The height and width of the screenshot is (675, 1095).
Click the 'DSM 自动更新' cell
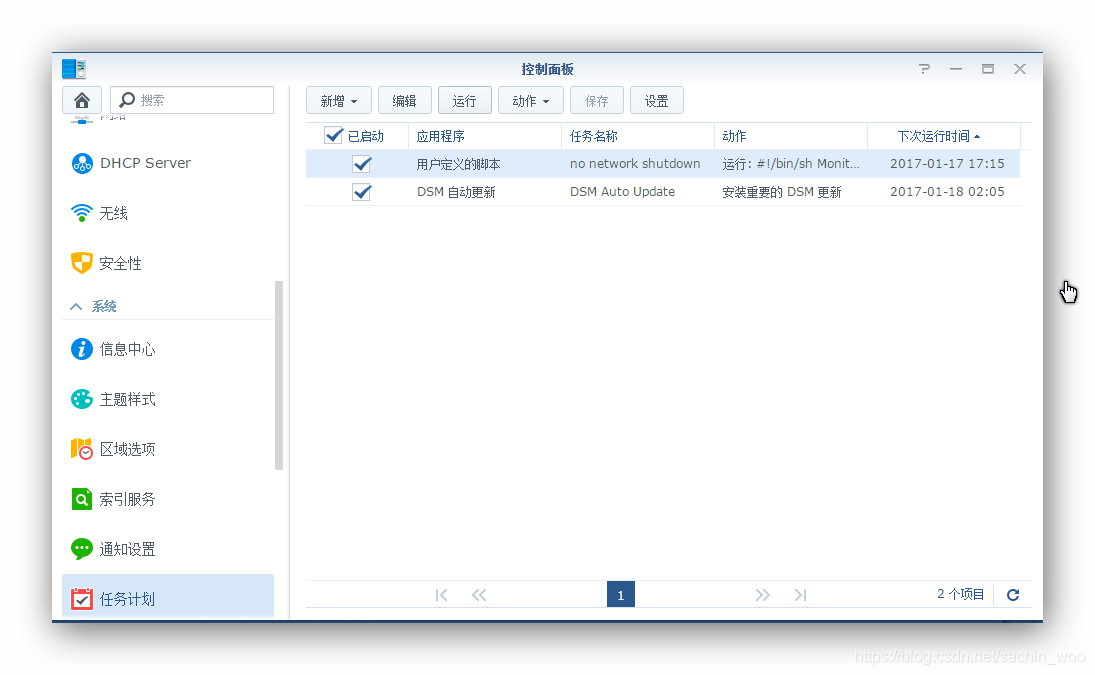coord(456,192)
